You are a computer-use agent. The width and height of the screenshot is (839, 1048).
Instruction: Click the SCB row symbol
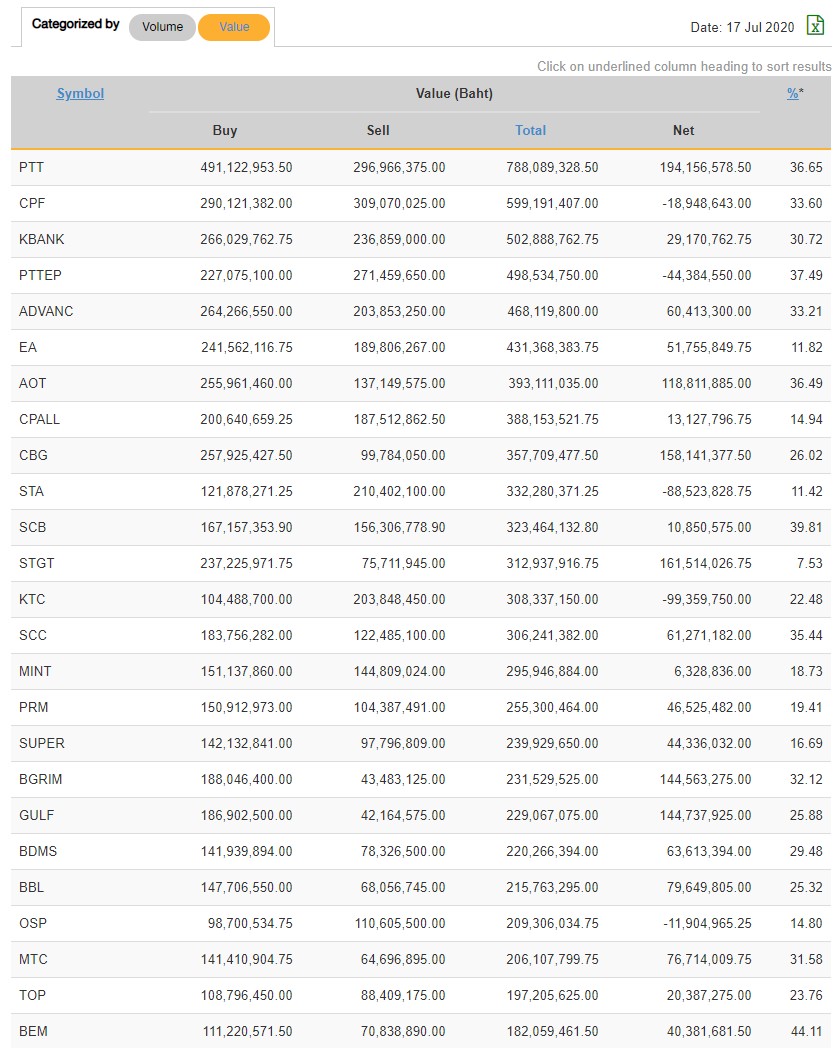[x=33, y=527]
